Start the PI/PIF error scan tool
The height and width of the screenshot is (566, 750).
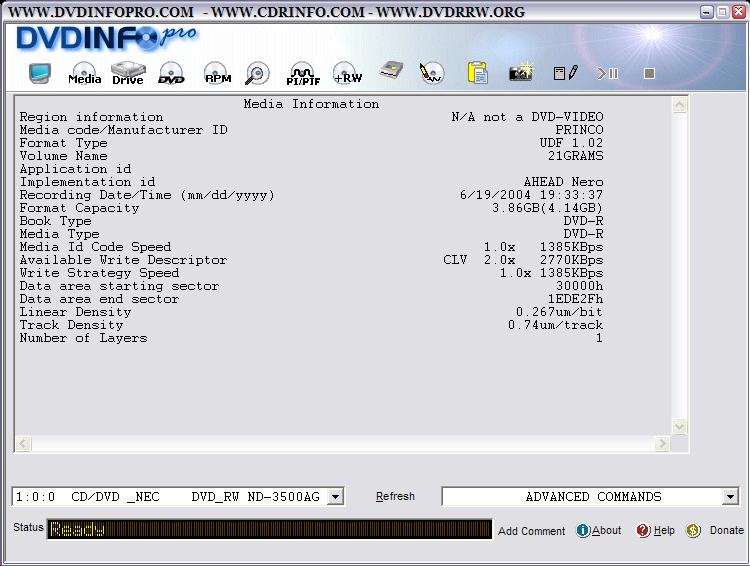[303, 74]
